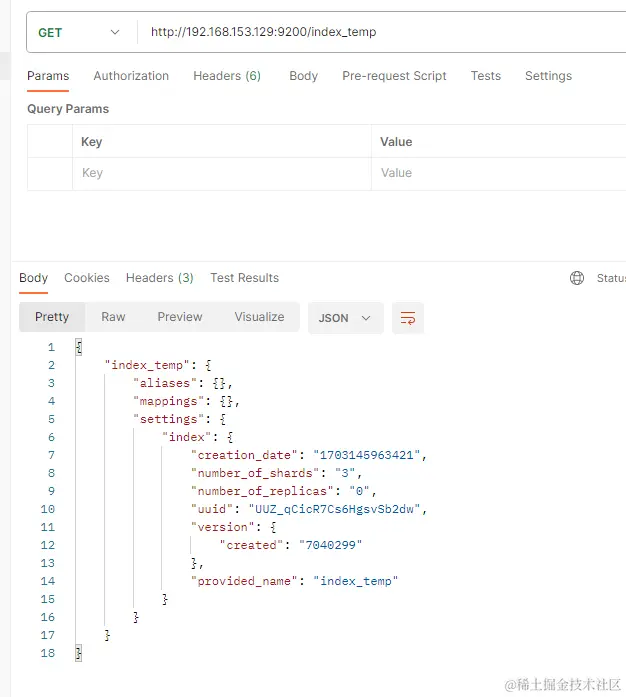This screenshot has width=626, height=697.
Task: Go to the request Tests tab
Action: click(x=486, y=76)
